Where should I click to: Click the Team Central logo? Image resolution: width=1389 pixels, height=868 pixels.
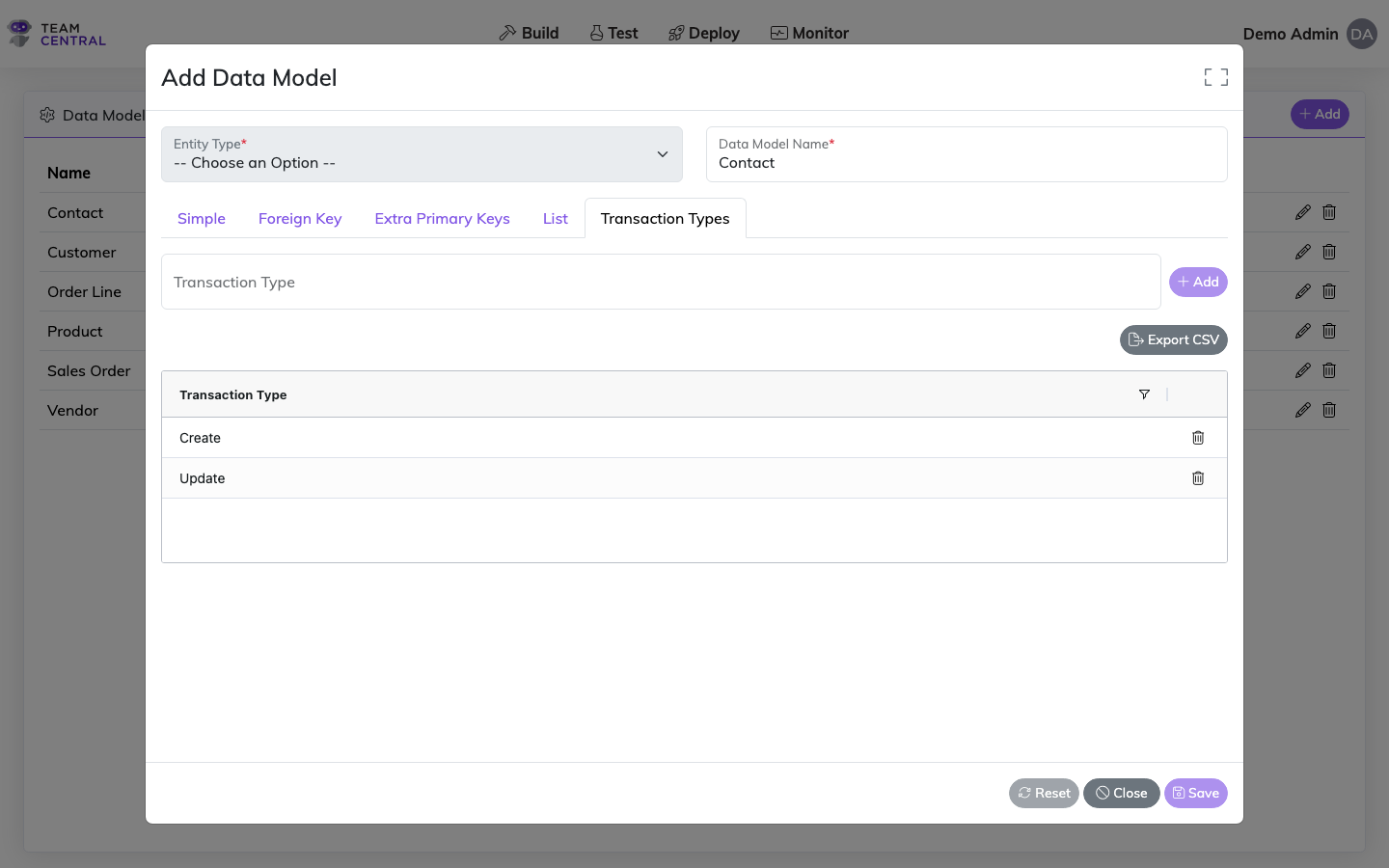pyautogui.click(x=55, y=33)
